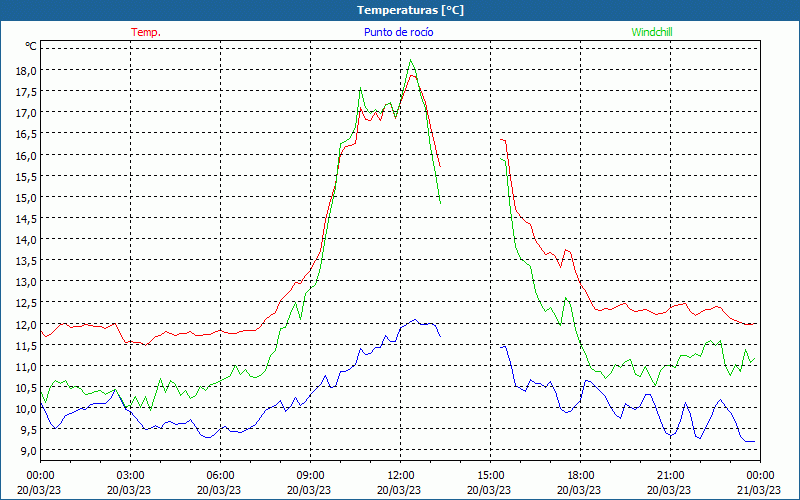This screenshot has height=500, width=800.
Task: Click the "18:00" time label on the x-axis
Action: [580, 476]
